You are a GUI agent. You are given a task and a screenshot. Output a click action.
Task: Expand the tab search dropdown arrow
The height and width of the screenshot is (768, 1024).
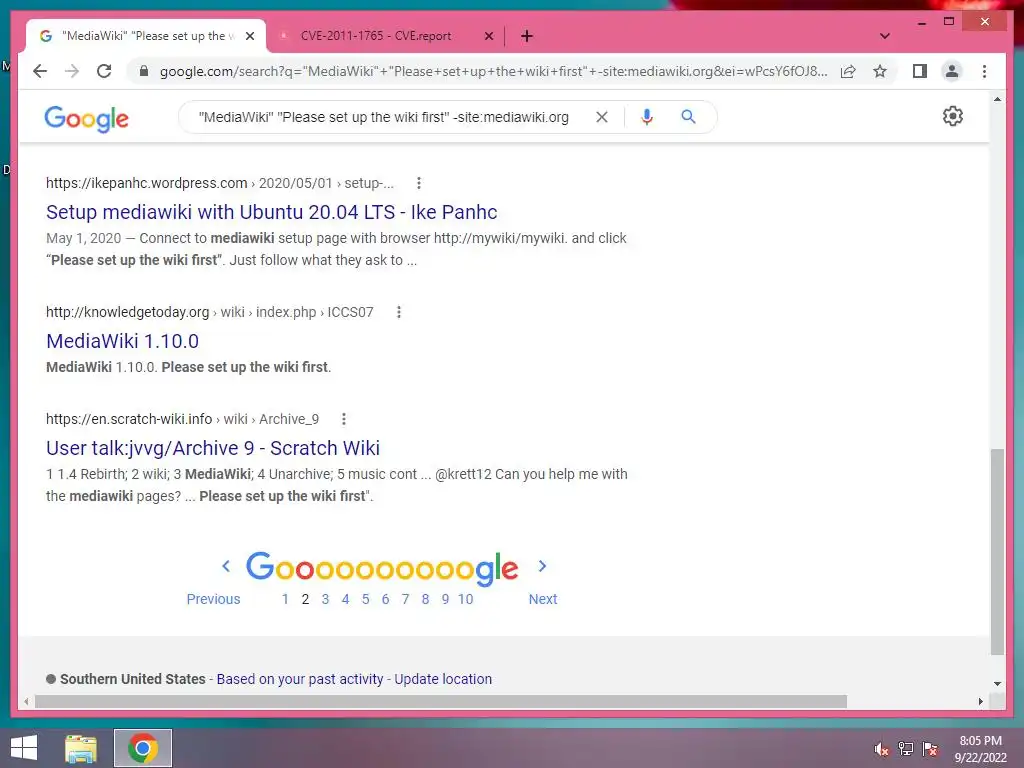[x=884, y=36]
